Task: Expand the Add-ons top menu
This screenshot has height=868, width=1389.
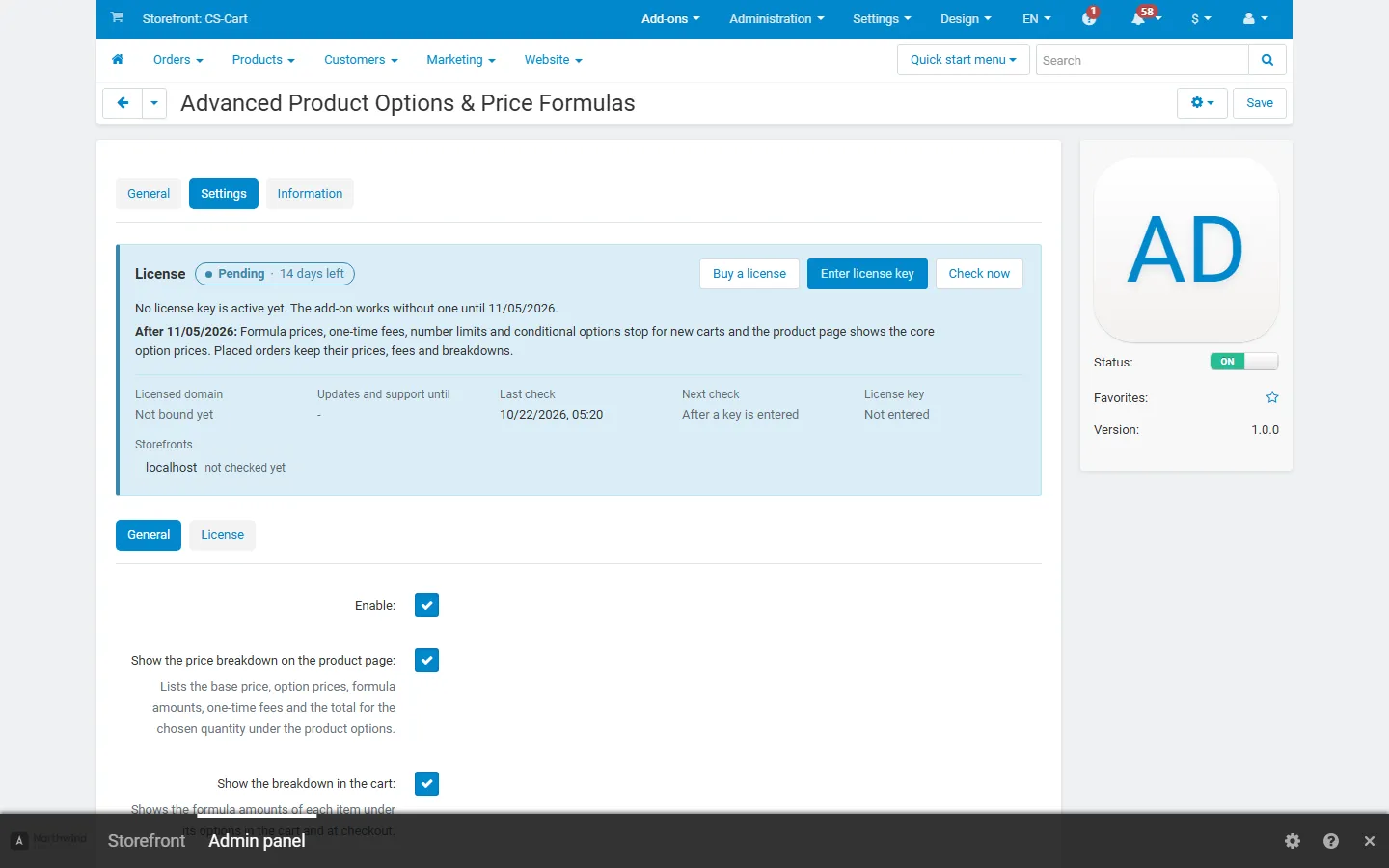Action: [x=670, y=18]
